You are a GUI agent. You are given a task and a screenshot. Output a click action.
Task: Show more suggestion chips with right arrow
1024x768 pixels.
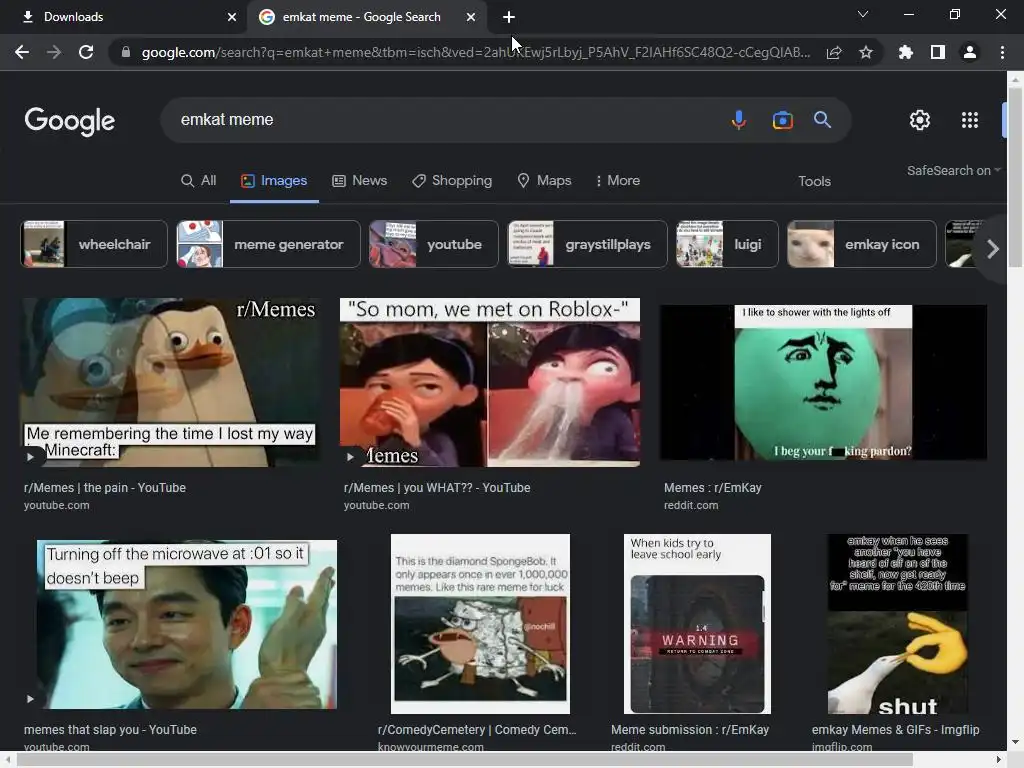[992, 249]
